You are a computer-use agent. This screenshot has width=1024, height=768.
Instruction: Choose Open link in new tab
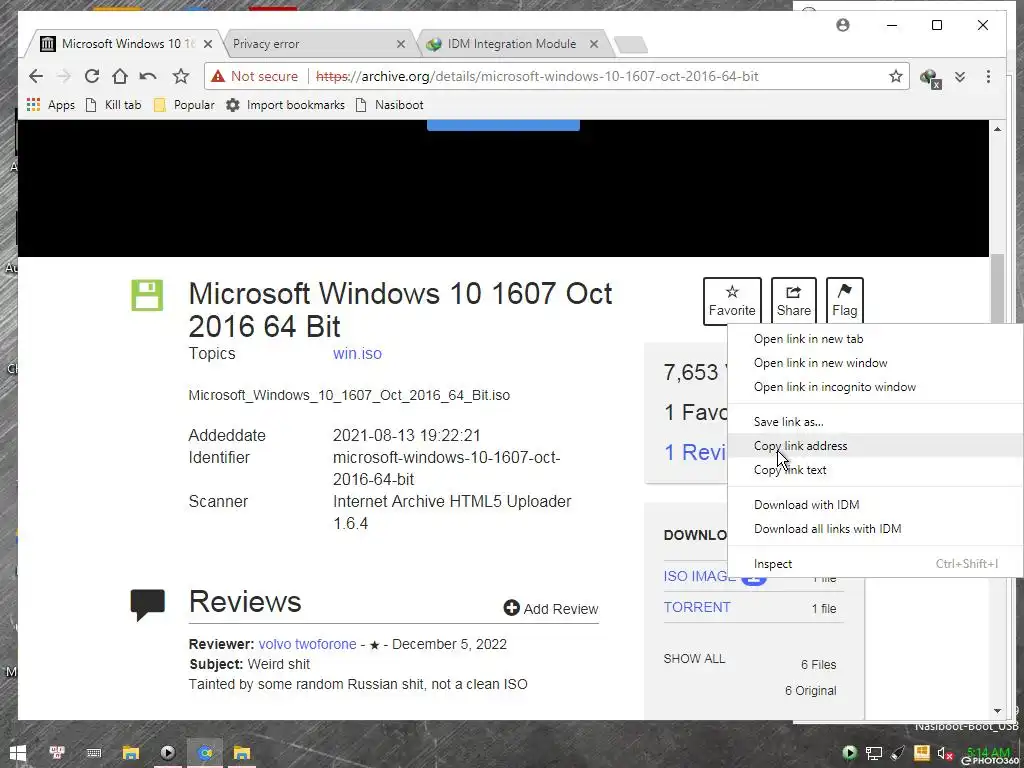pyautogui.click(x=875, y=339)
